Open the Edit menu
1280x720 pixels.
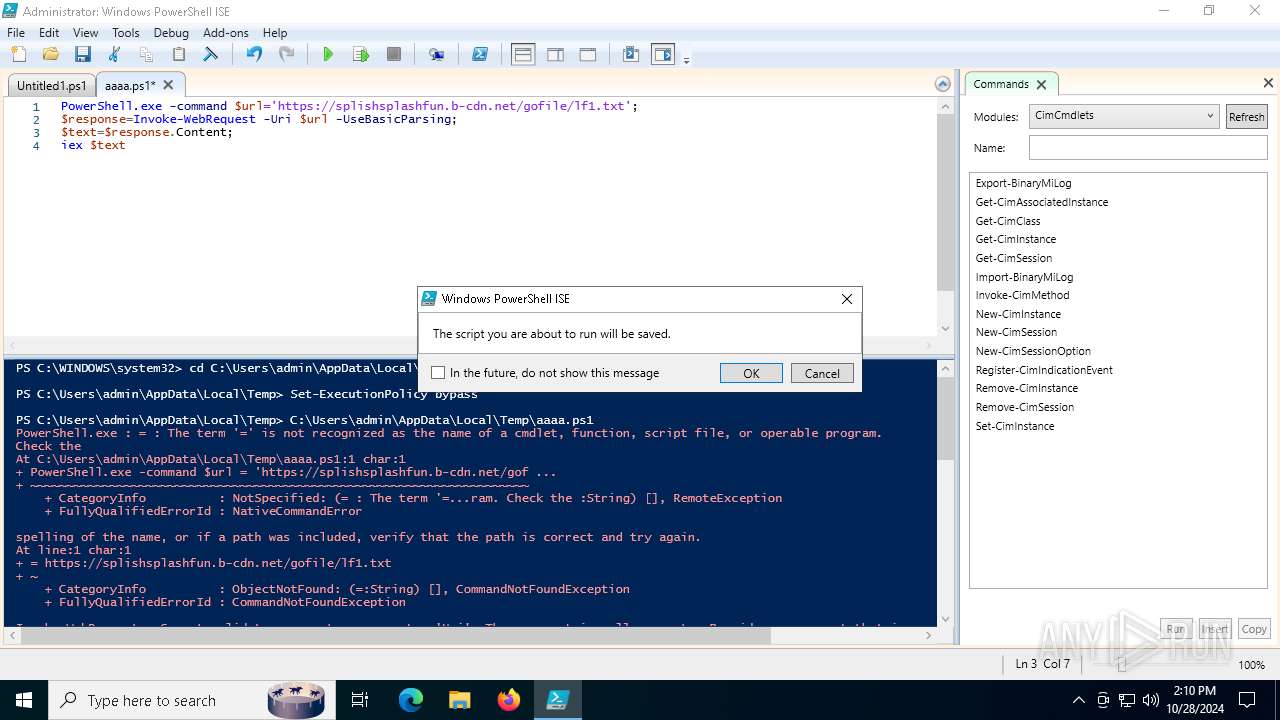pyautogui.click(x=49, y=33)
